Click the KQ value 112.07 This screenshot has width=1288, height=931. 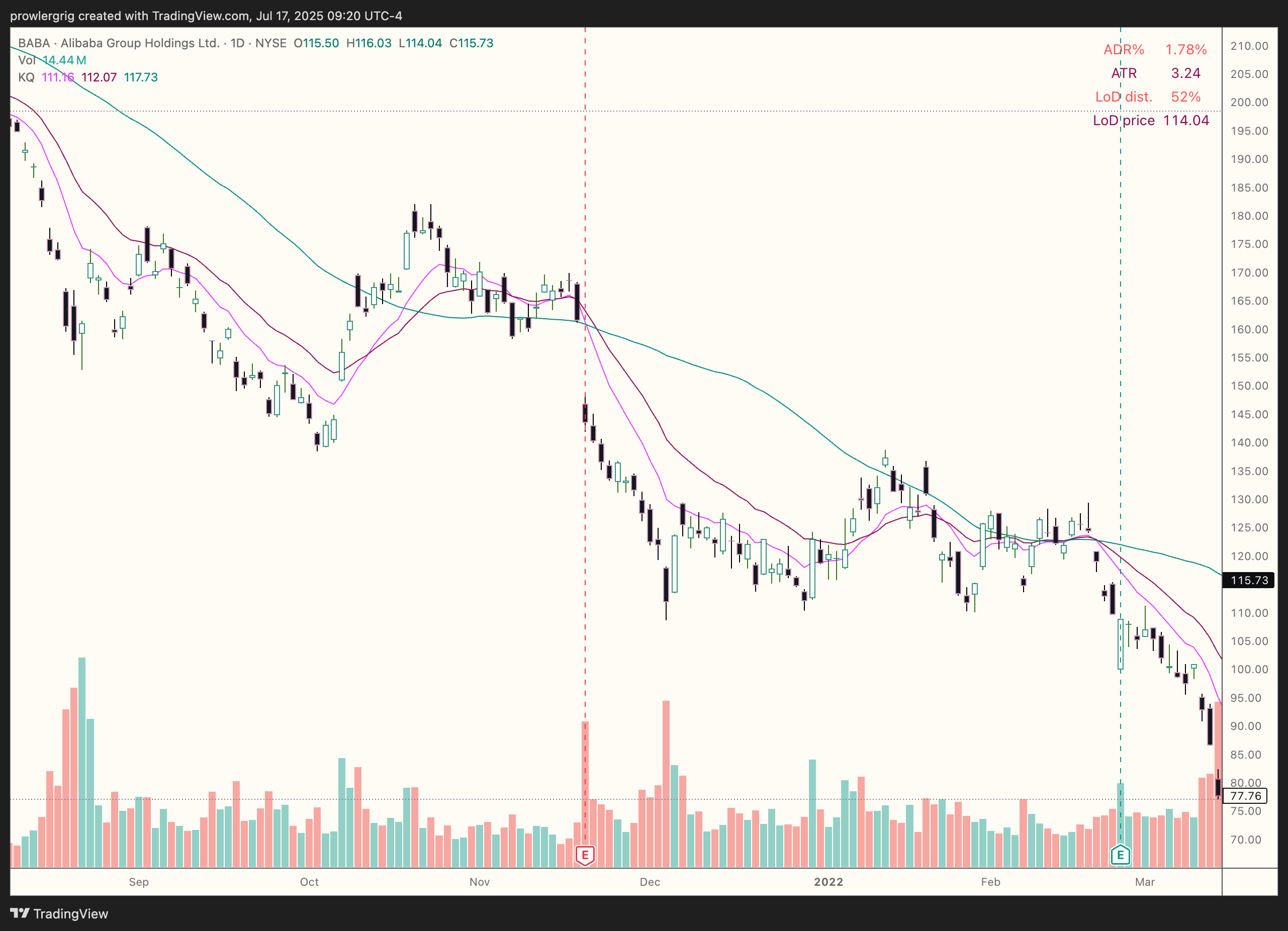tap(99, 77)
